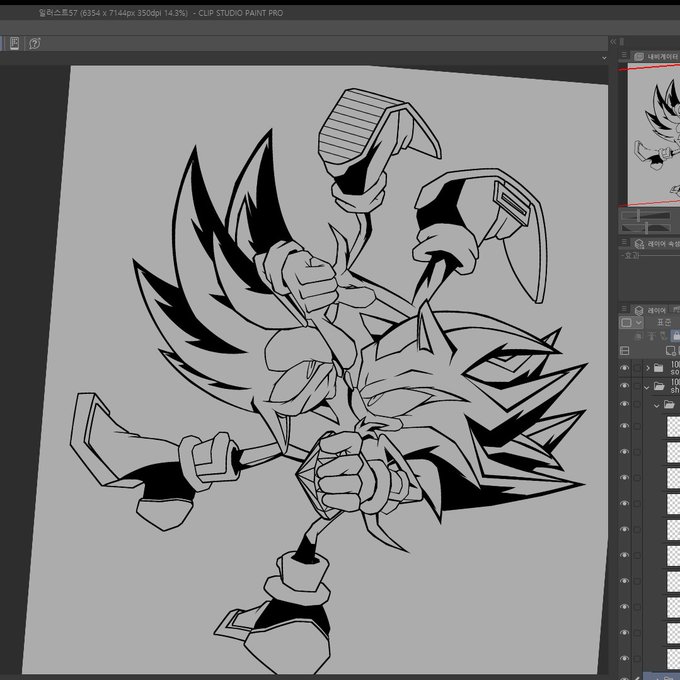The height and width of the screenshot is (680, 680).
Task: Click the new raster layer icon
Action: point(671,350)
